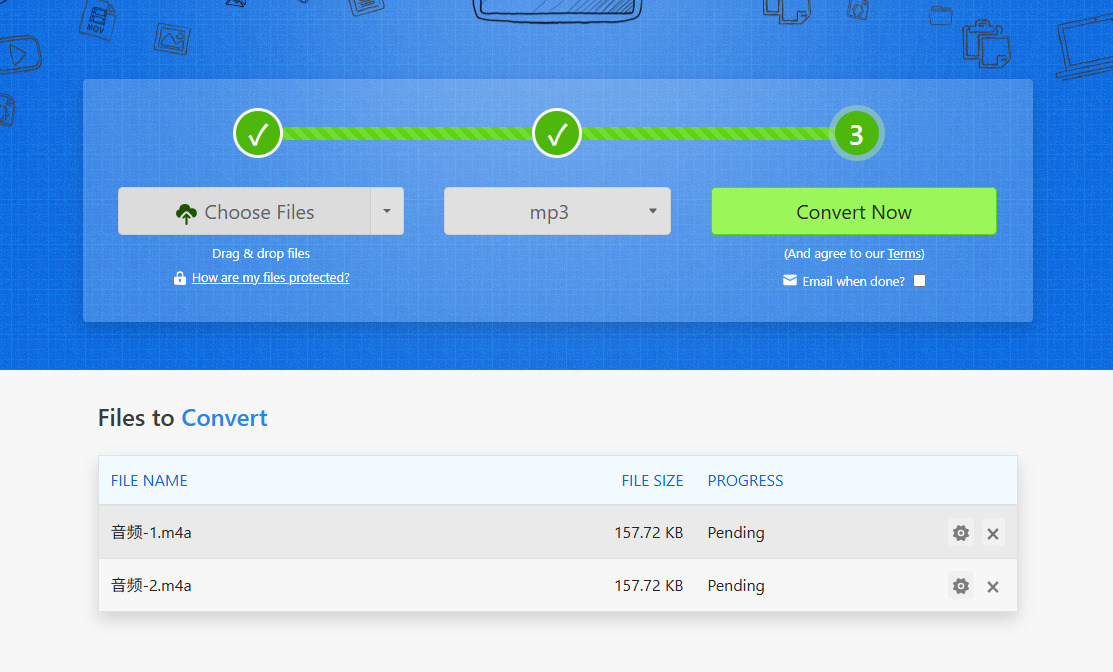This screenshot has width=1113, height=672.
Task: Select the 音频-1.m4a file name
Action: [x=151, y=533]
